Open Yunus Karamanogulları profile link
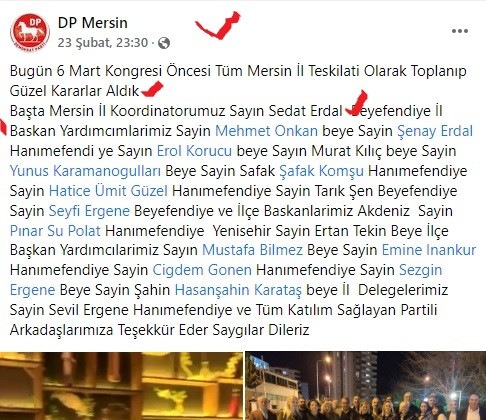The height and width of the screenshot is (420, 486). click(85, 171)
